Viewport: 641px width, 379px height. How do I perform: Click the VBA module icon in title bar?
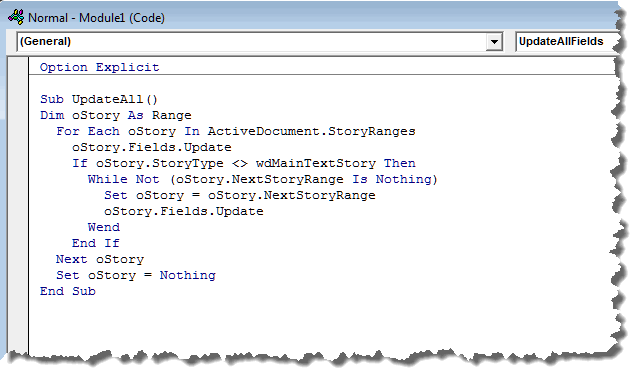tap(16, 17)
